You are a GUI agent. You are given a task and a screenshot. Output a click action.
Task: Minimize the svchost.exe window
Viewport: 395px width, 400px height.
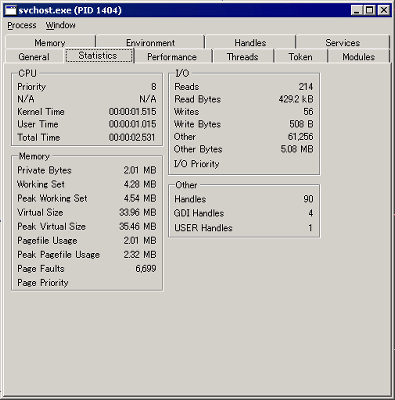click(357, 10)
